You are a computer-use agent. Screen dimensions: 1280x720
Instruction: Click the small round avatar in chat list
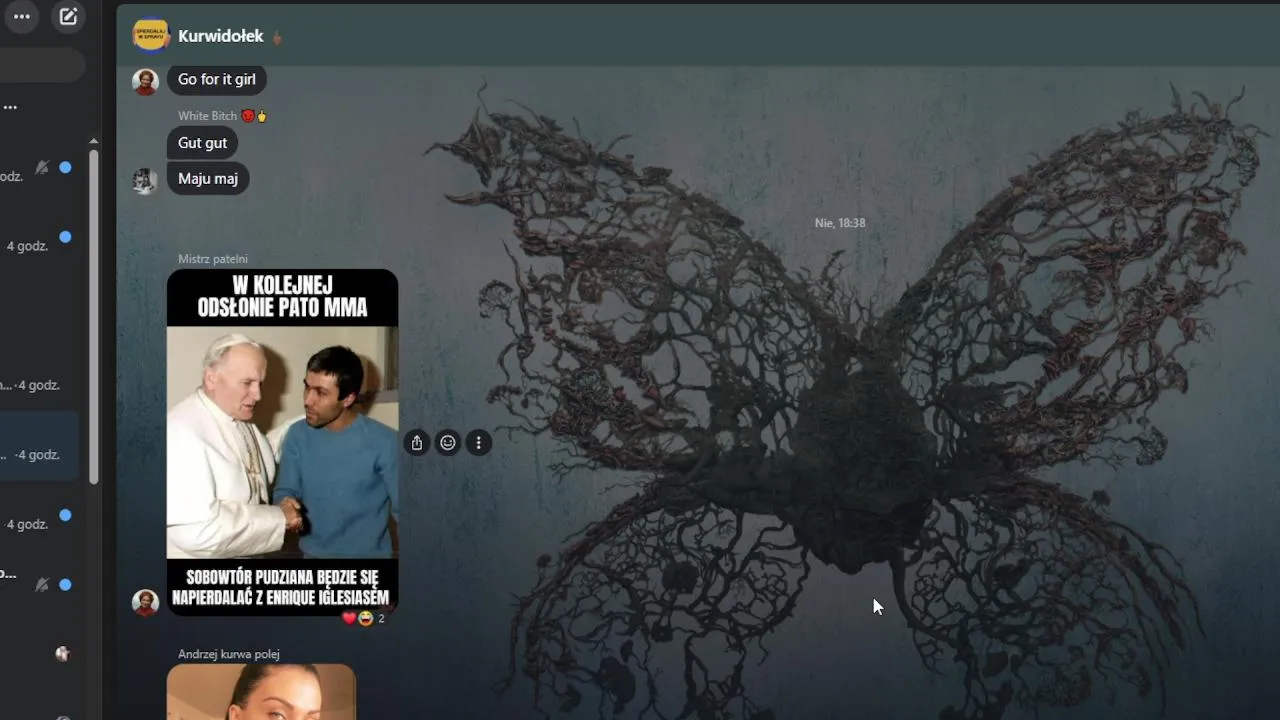tap(63, 654)
